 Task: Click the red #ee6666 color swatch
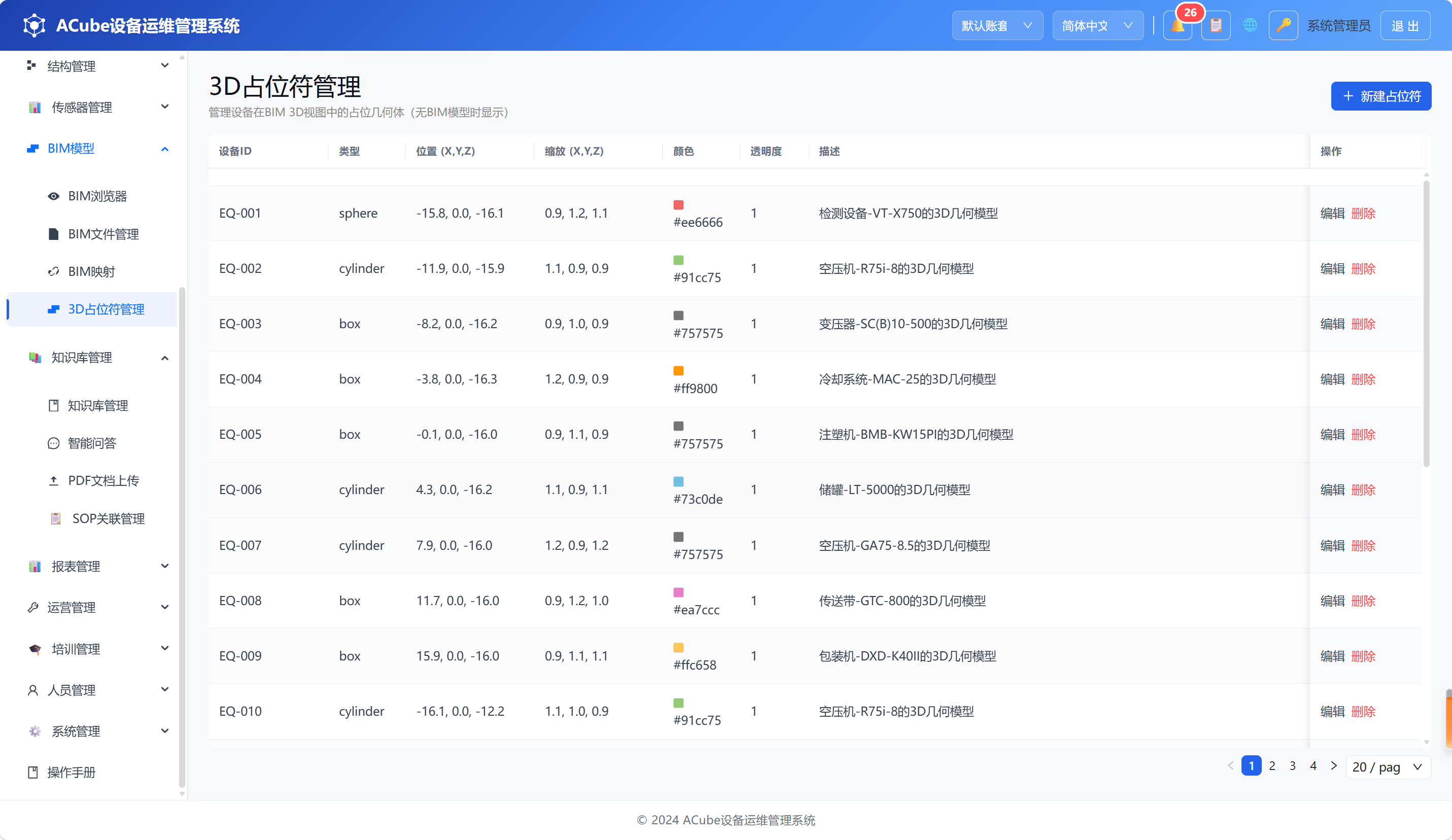[x=678, y=205]
